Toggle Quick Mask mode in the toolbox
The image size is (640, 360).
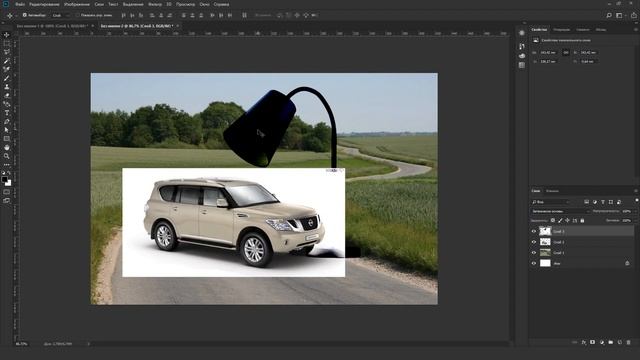(7, 192)
